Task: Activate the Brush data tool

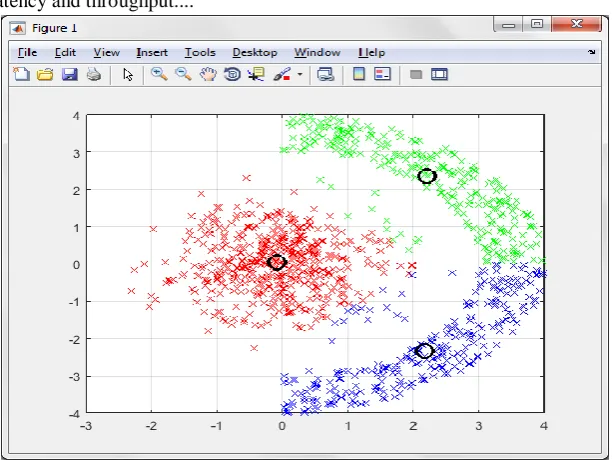Action: click(x=282, y=74)
